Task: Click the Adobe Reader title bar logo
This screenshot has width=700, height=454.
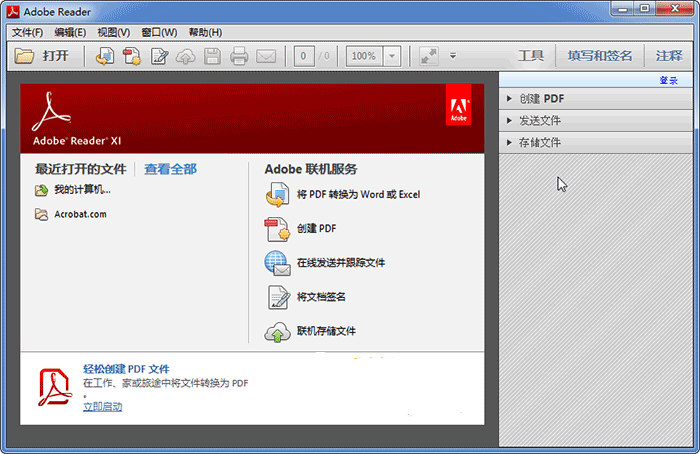Action: (x=13, y=12)
